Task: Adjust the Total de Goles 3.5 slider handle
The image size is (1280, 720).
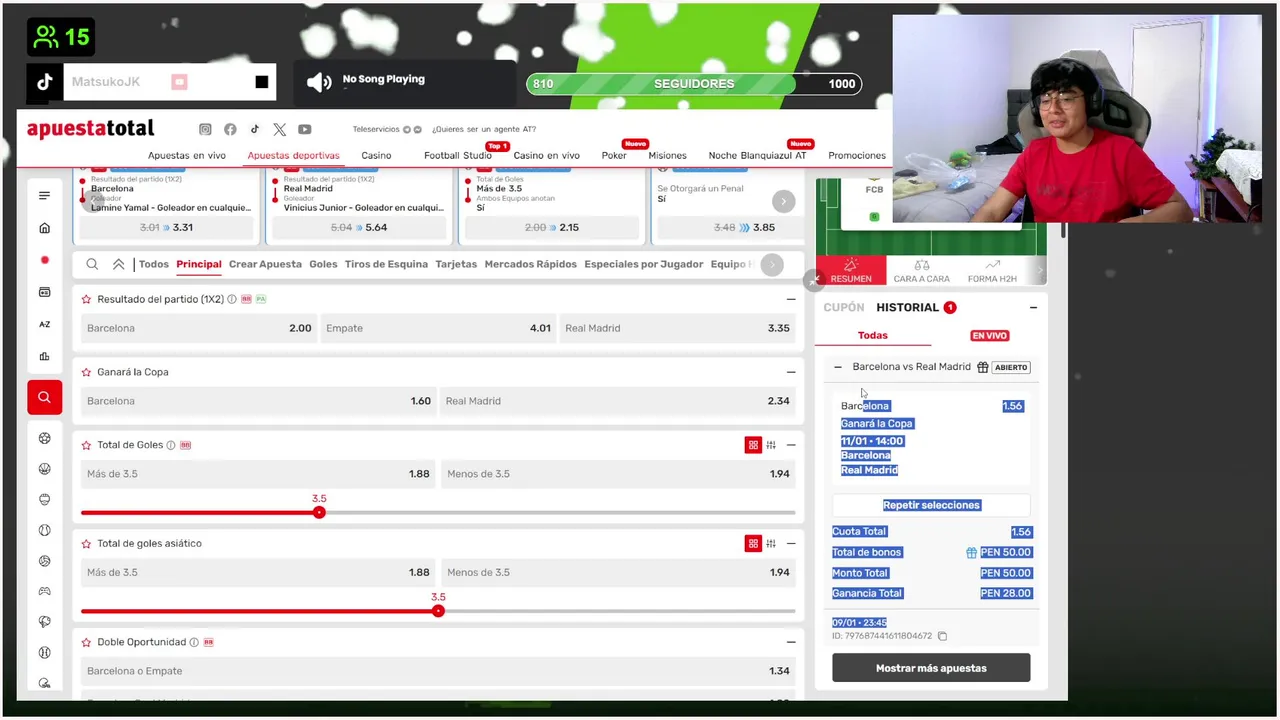Action: tap(319, 512)
